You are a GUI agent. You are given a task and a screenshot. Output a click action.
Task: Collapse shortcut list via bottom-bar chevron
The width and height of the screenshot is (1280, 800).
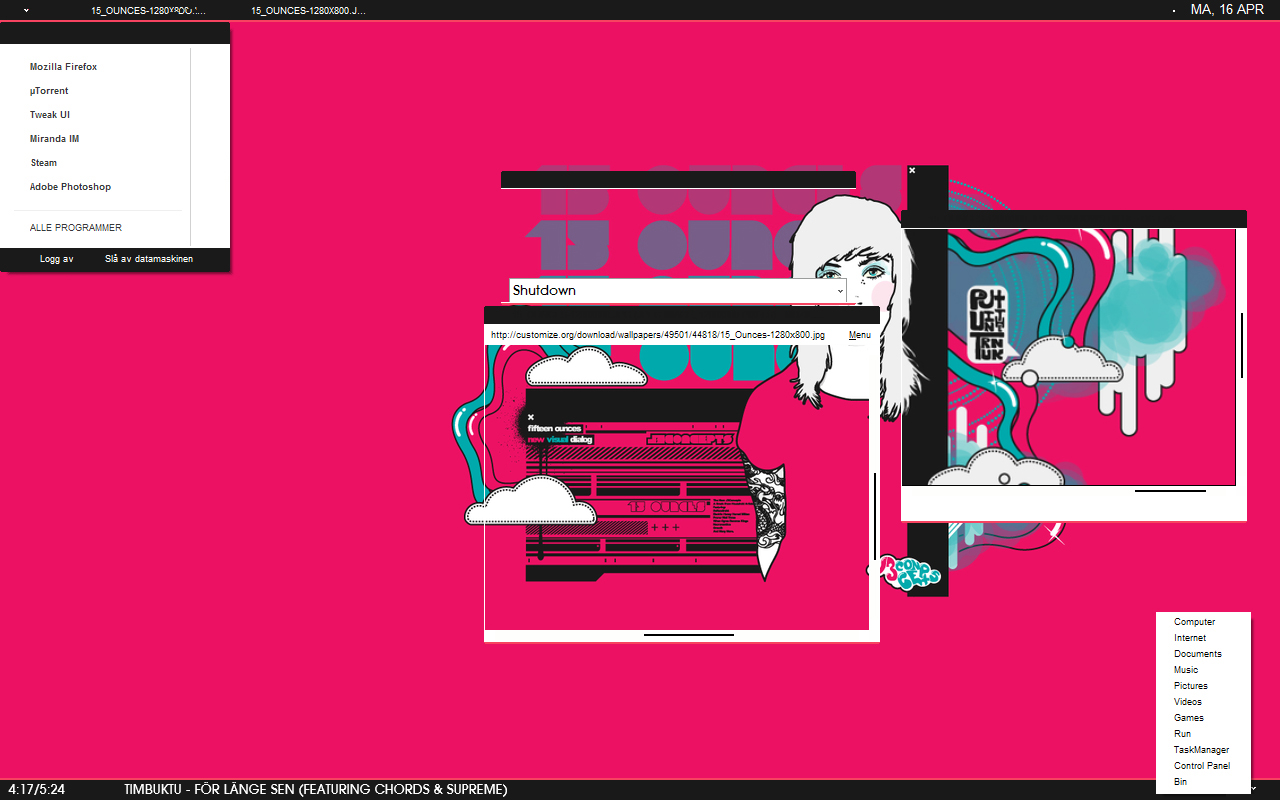(1254, 789)
